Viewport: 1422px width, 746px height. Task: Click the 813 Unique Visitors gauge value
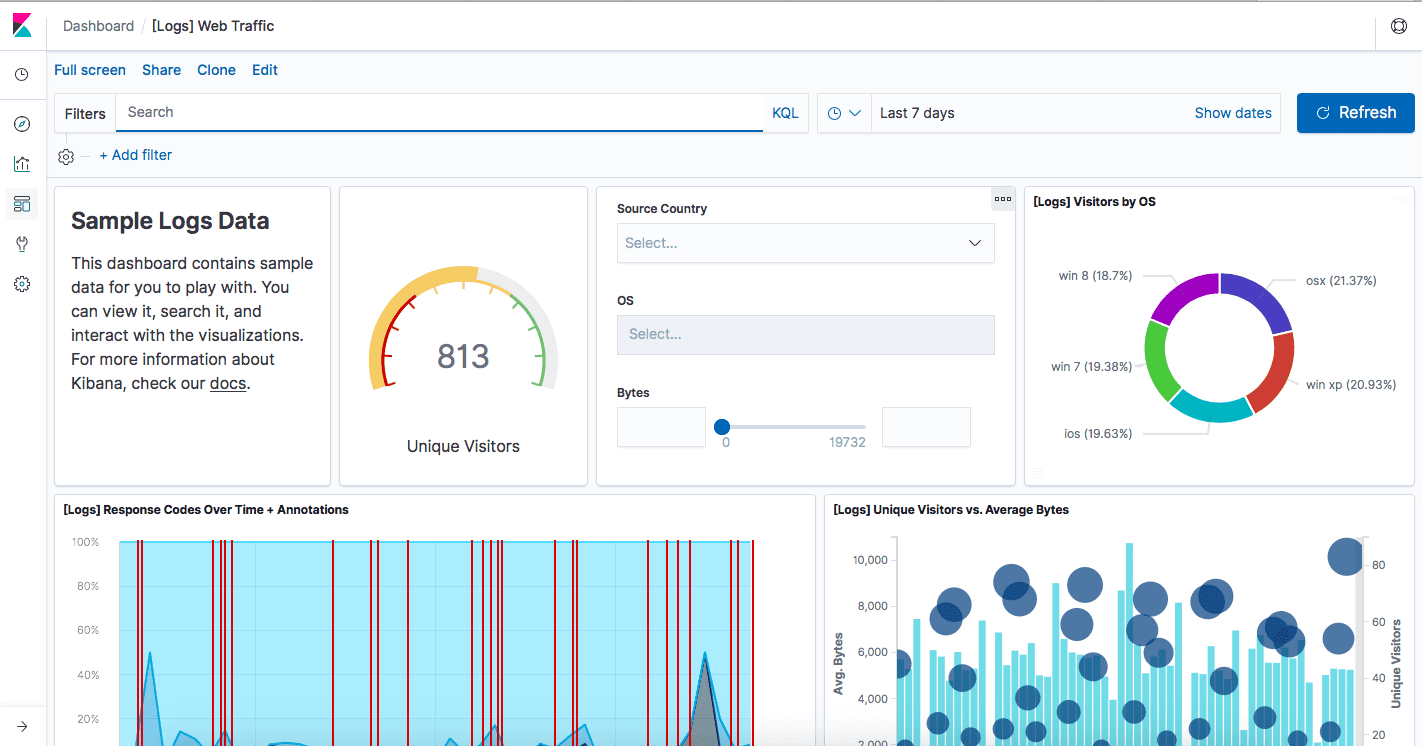(463, 356)
